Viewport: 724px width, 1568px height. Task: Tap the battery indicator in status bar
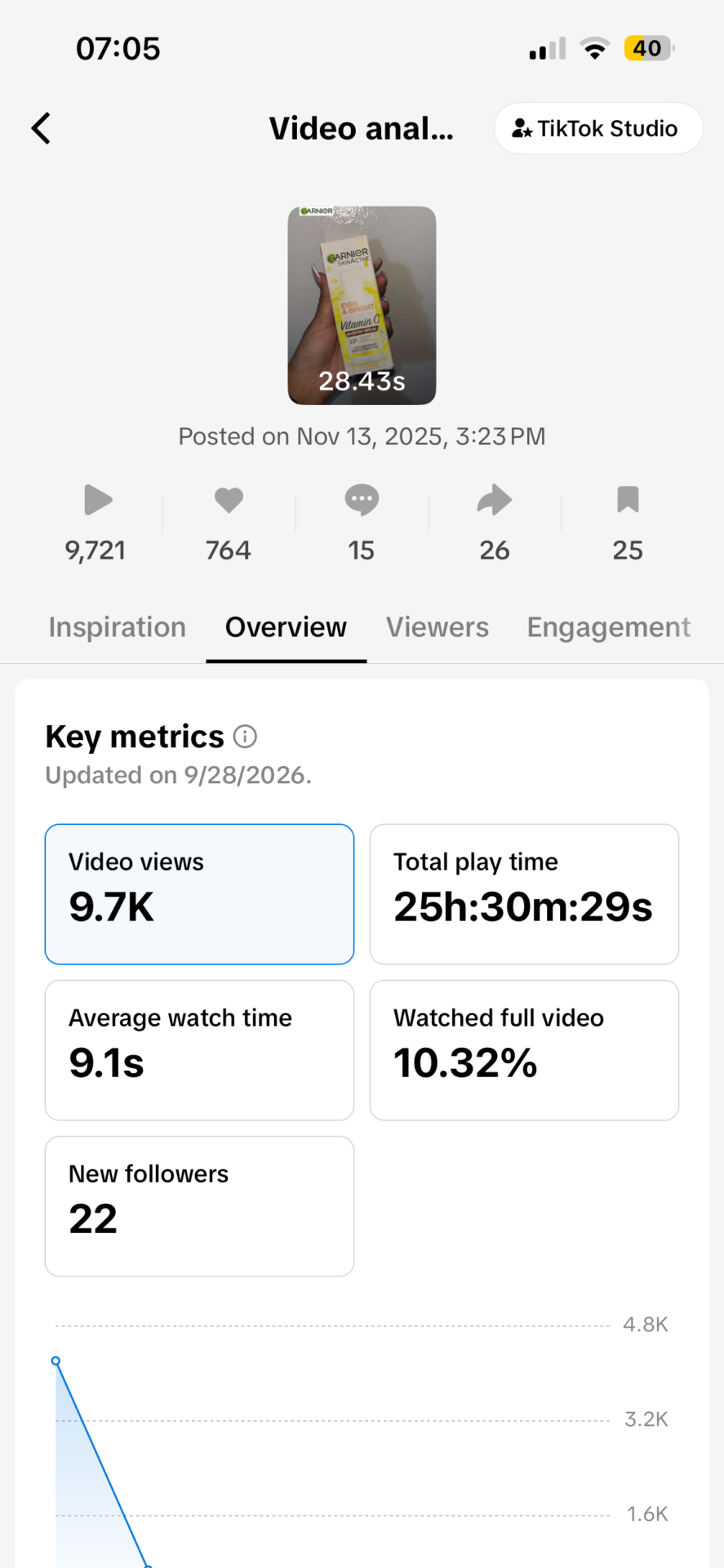pos(649,48)
